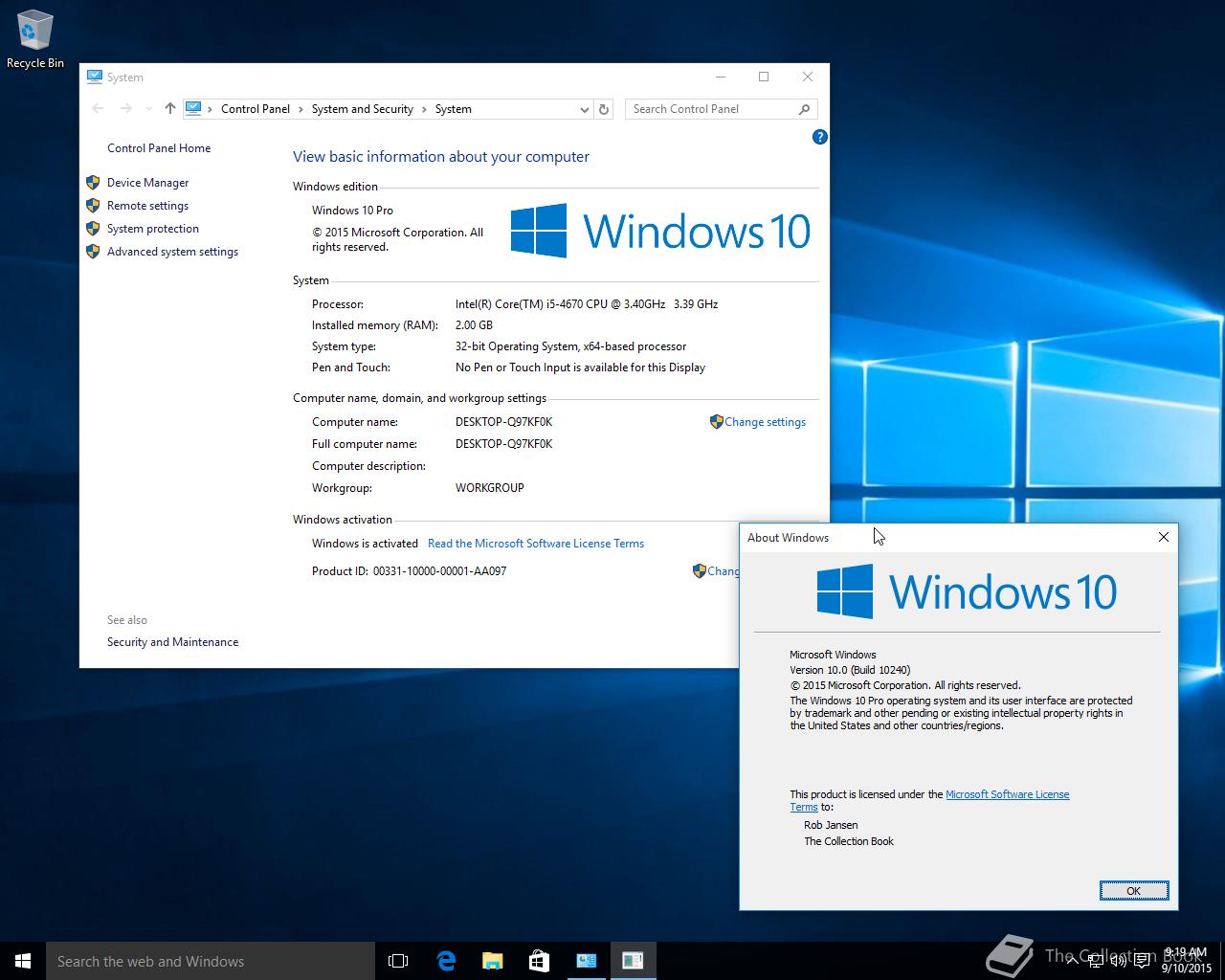Open recent locations chevron beside Forward arrow
The image size is (1225, 980).
click(x=148, y=109)
